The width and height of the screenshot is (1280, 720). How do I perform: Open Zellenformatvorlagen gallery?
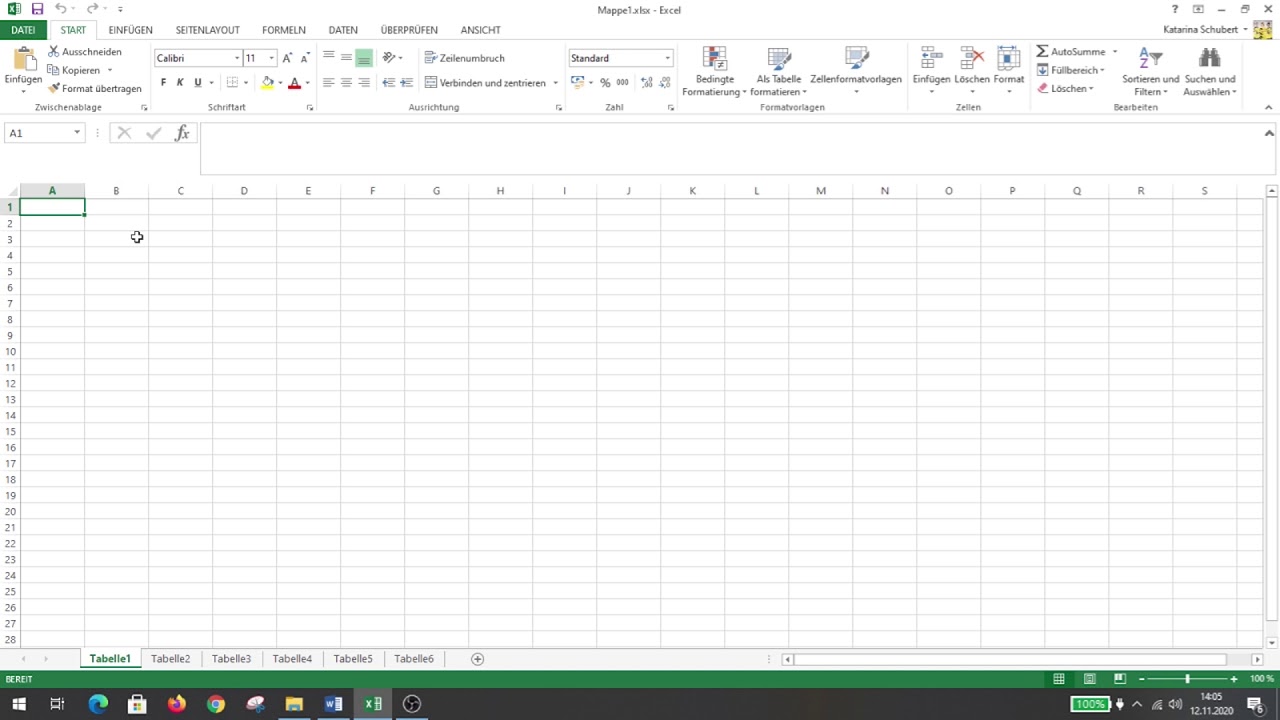click(x=856, y=70)
